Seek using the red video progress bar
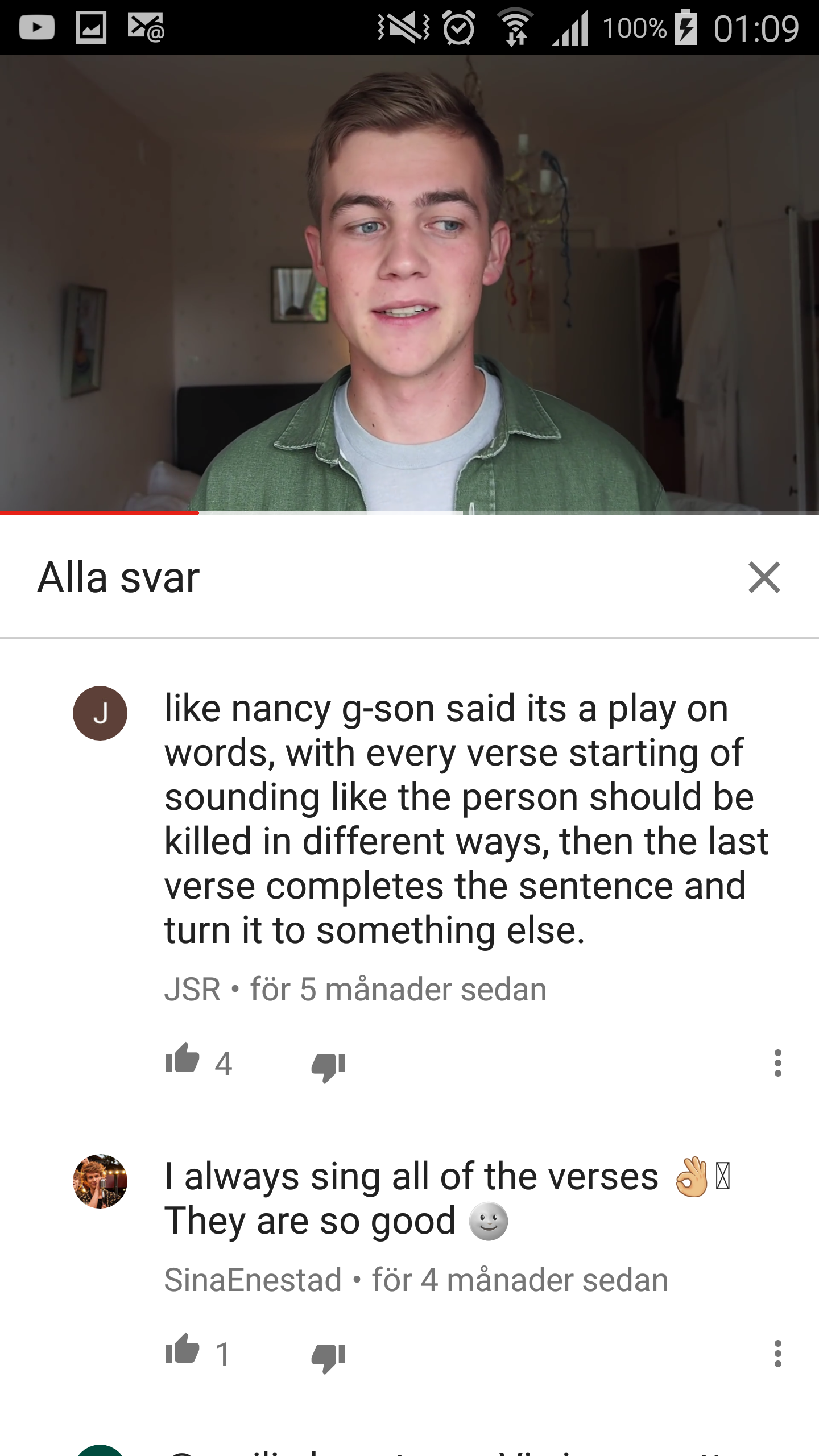The height and width of the screenshot is (1456, 819). (409, 513)
